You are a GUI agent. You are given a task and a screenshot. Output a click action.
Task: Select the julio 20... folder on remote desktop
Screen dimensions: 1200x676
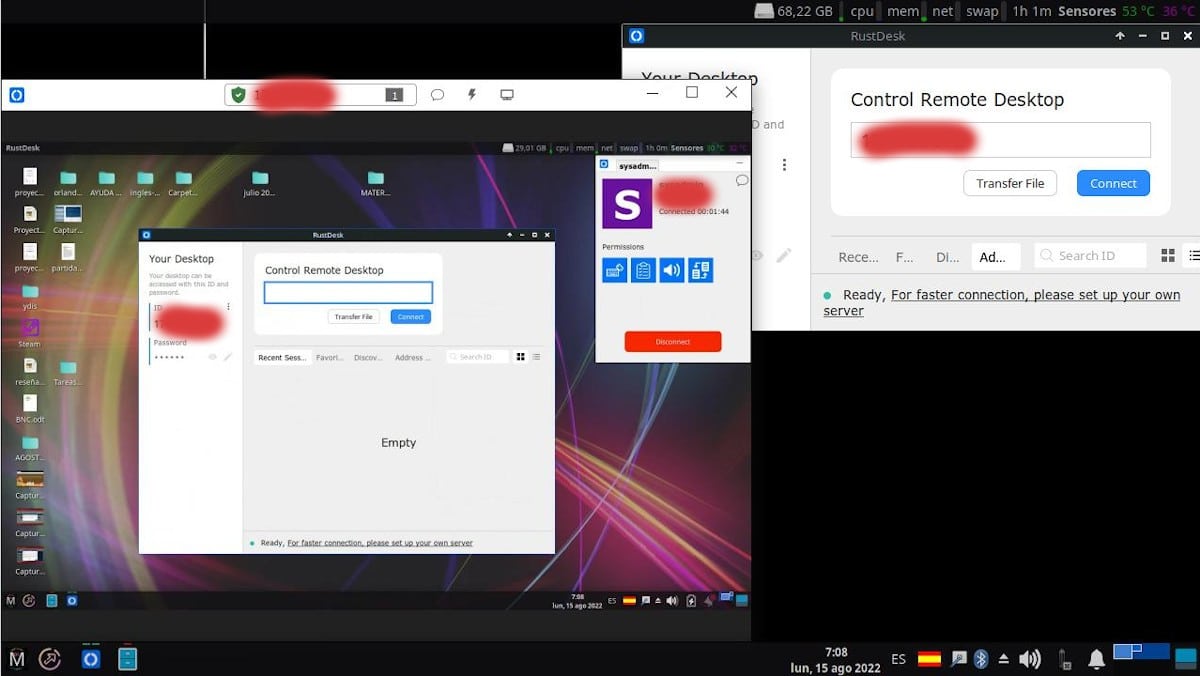point(259,183)
